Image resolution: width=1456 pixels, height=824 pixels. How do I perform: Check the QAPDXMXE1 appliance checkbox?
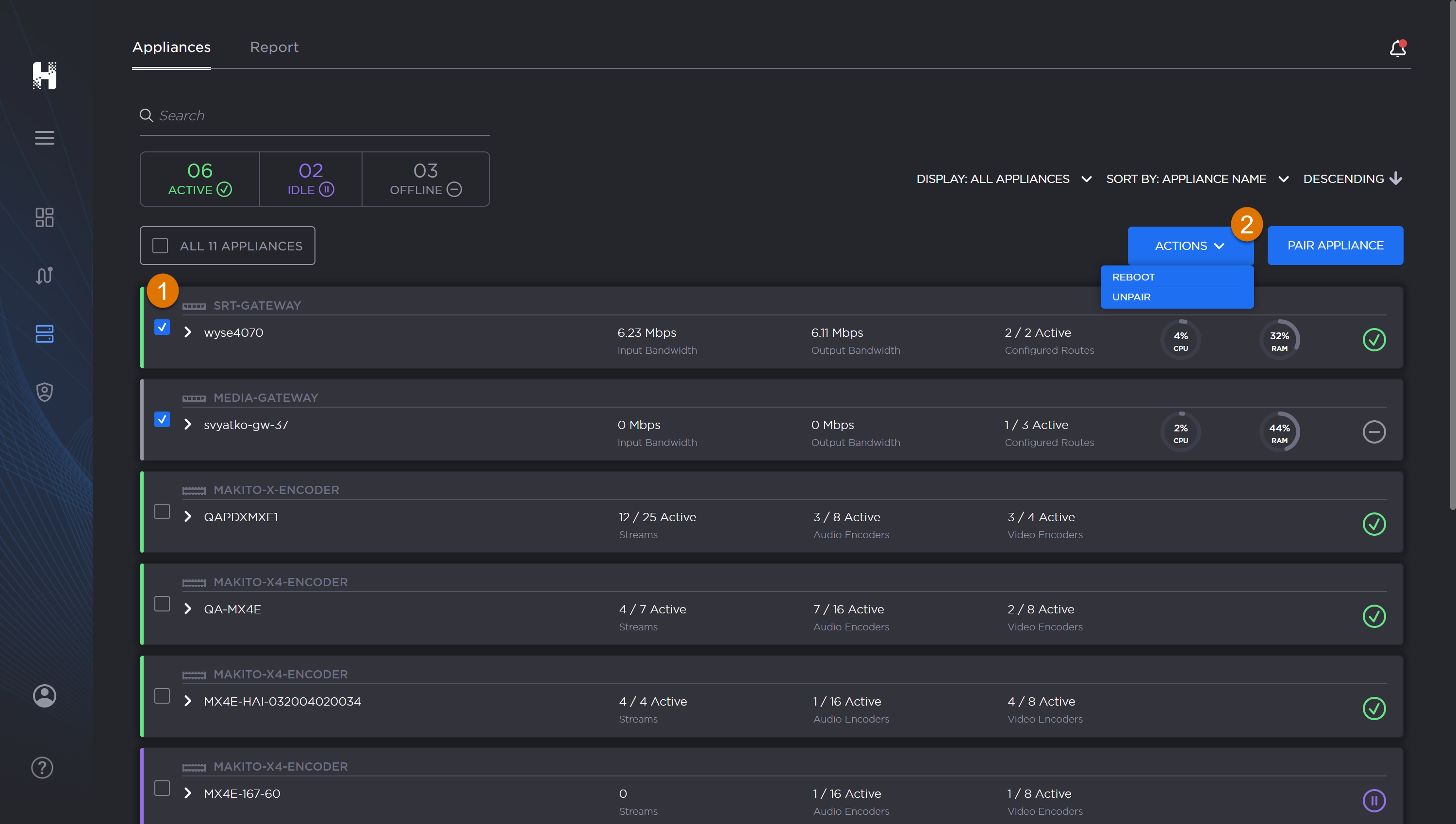pyautogui.click(x=162, y=511)
